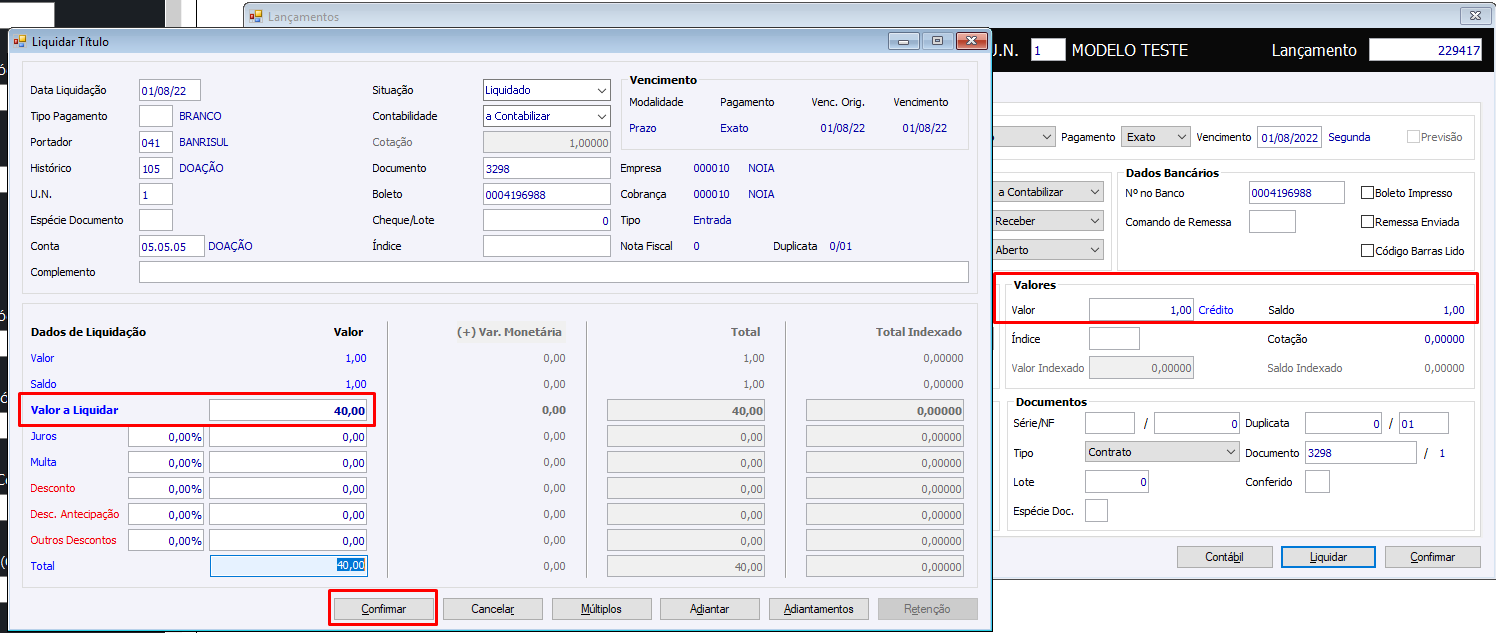1496x633 pixels.
Task: Click the Multa percentage field
Action: [166, 463]
